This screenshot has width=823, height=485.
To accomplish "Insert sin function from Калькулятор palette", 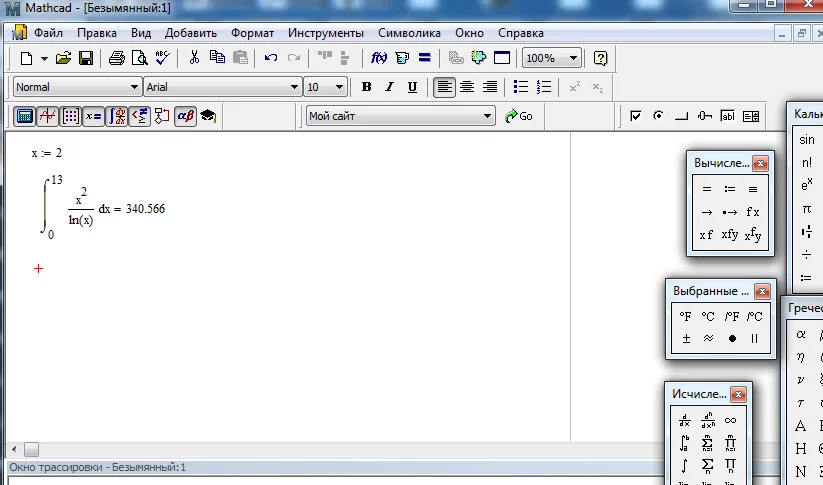I will coord(807,140).
